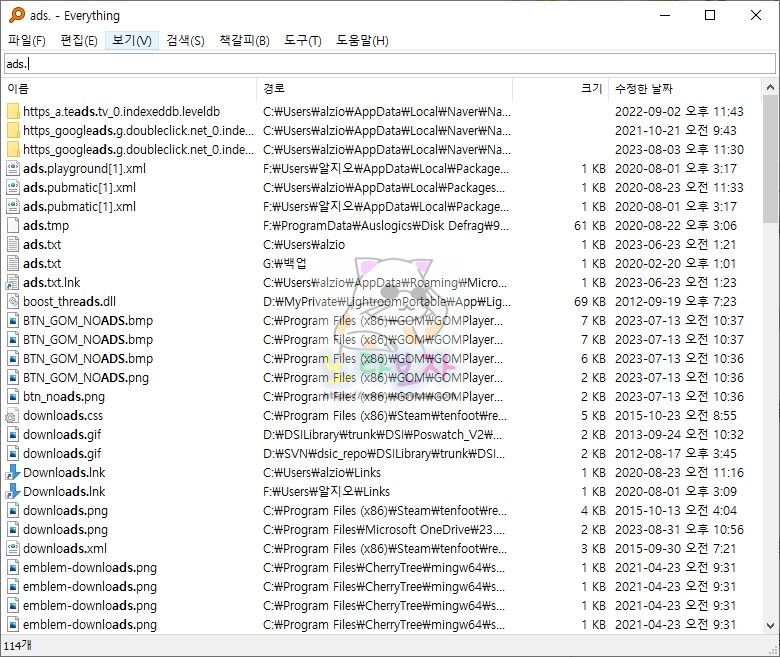780x657 pixels.
Task: Click the 69 KB size cell
Action: (x=589, y=301)
